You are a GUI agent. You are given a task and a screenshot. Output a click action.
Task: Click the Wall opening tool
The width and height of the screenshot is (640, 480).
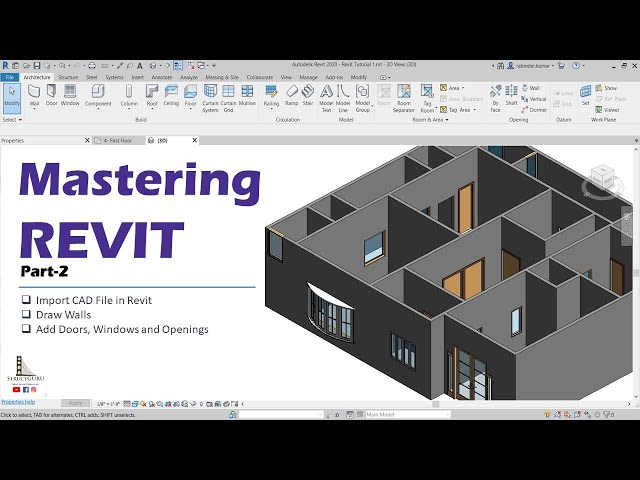click(531, 88)
